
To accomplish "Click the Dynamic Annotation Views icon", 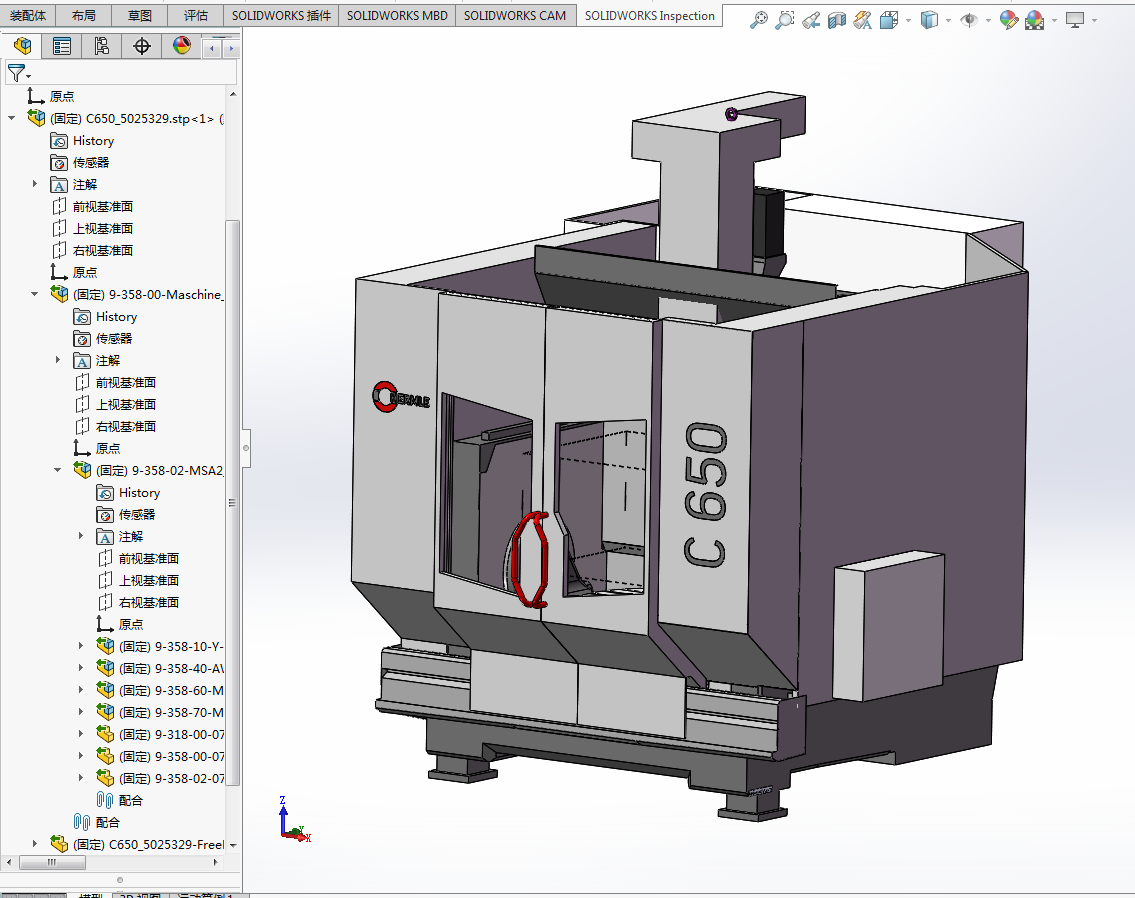I will click(863, 20).
